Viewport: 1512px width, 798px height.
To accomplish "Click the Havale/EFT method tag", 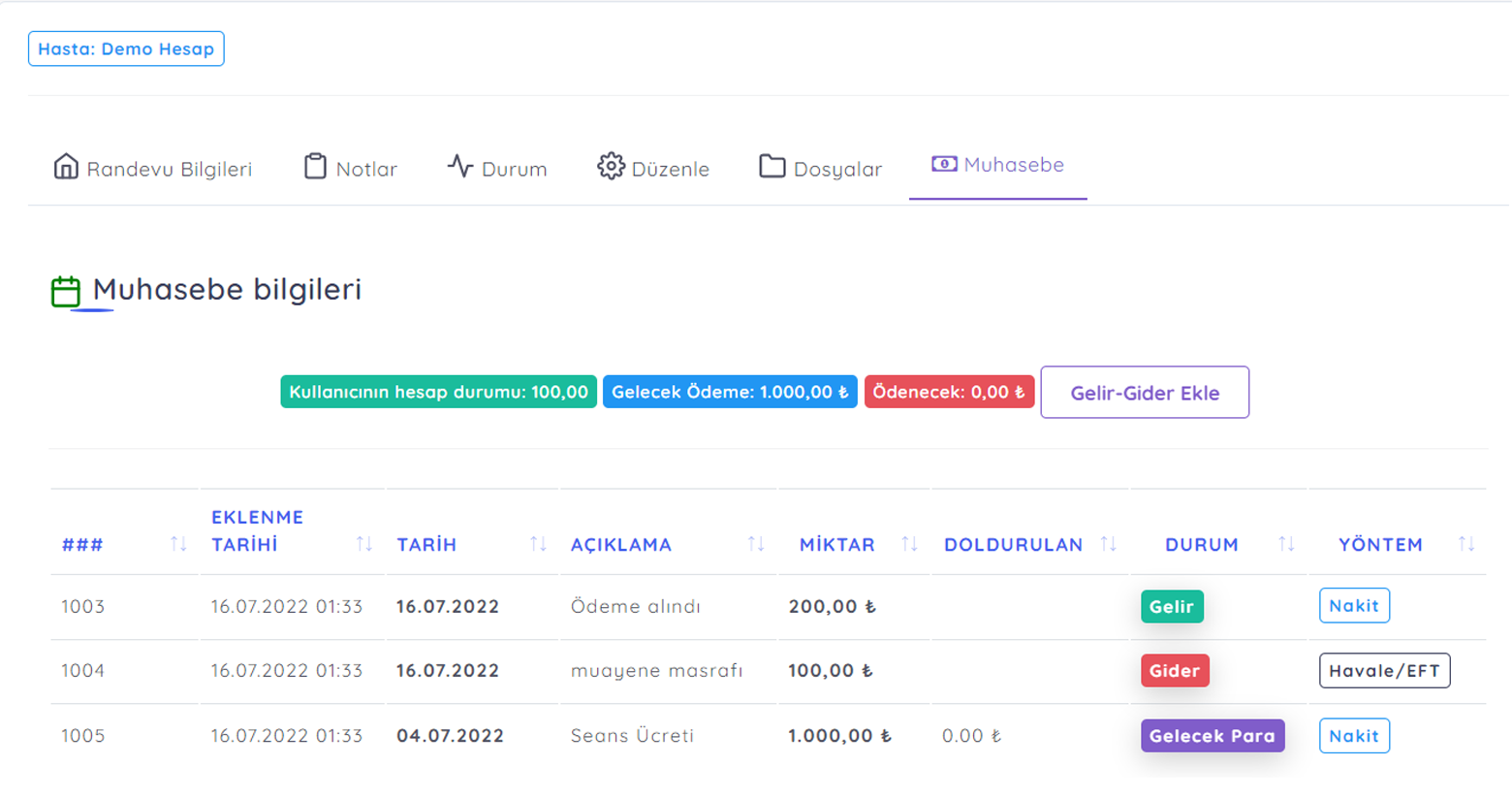I will (1383, 671).
